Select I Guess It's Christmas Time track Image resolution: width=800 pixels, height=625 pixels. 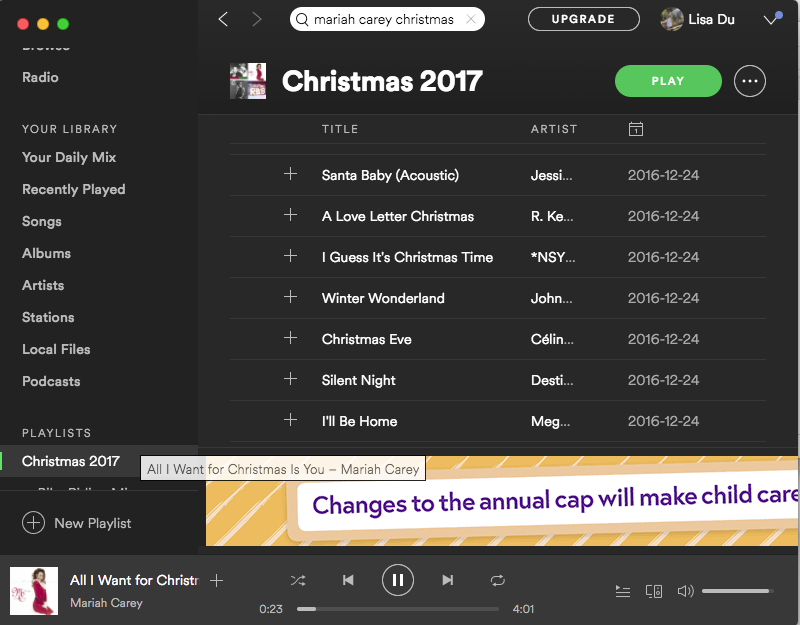click(407, 257)
